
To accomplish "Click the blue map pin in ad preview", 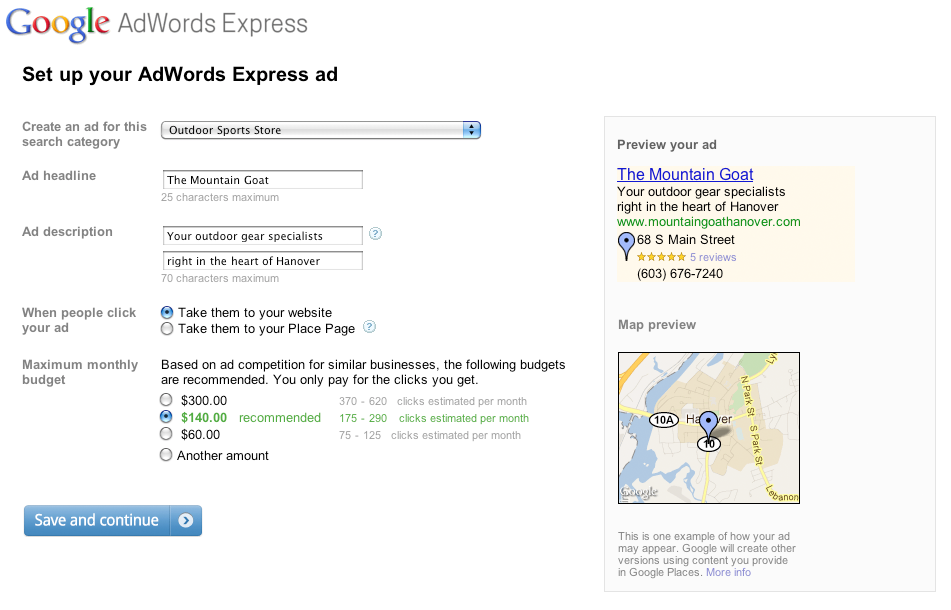I will 626,246.
